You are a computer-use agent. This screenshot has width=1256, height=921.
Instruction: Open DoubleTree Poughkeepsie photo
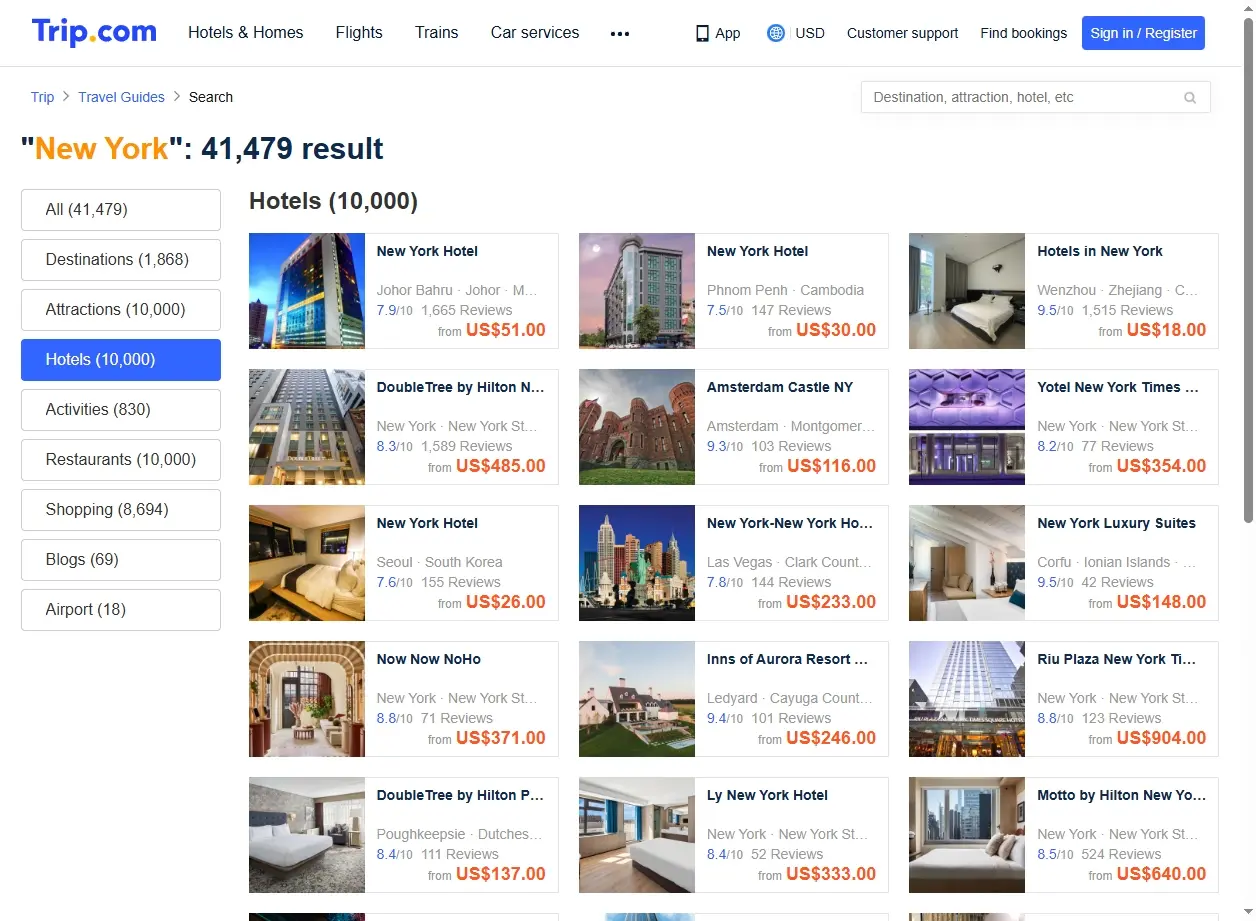[307, 835]
